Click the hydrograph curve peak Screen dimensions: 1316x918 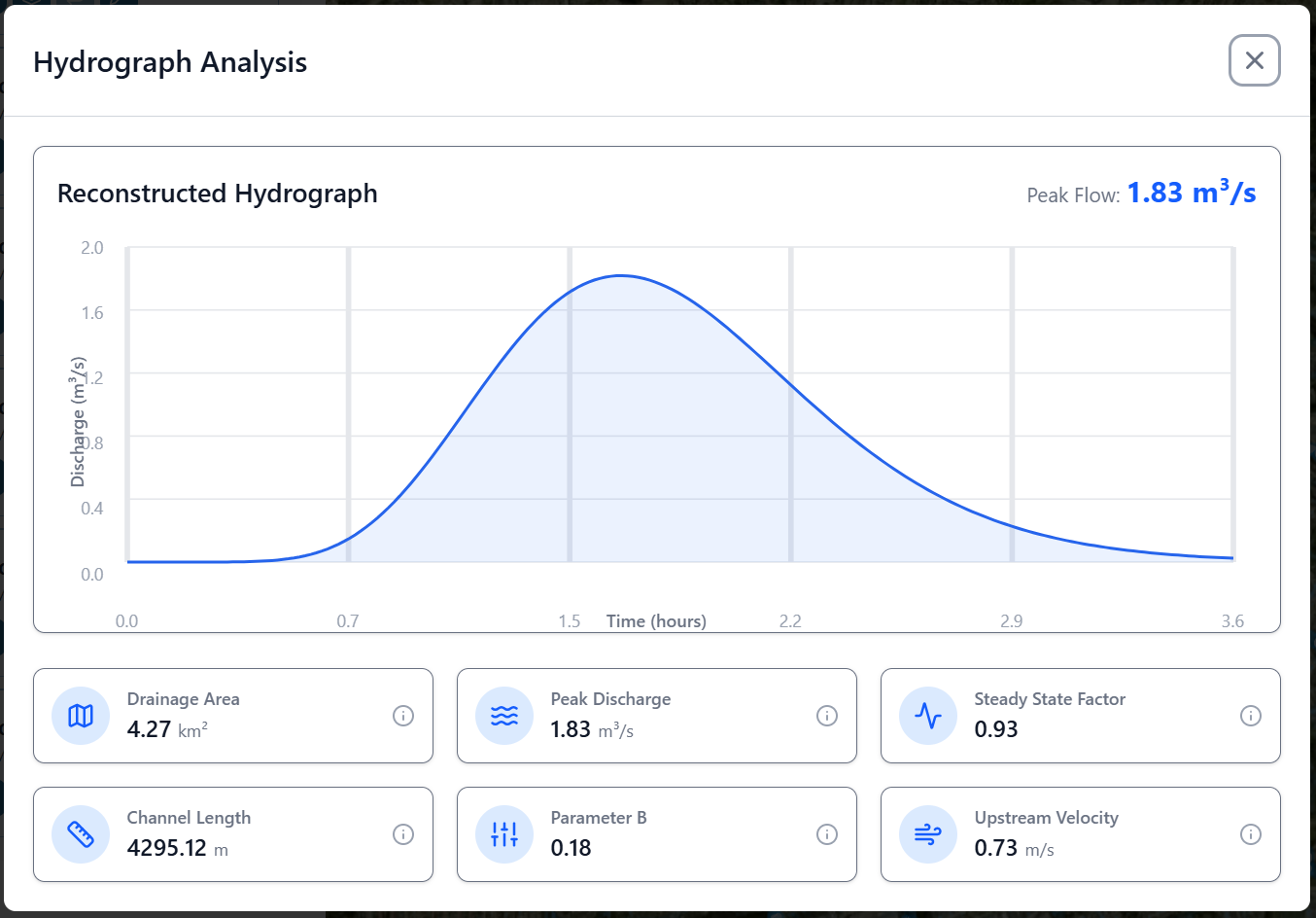point(620,276)
